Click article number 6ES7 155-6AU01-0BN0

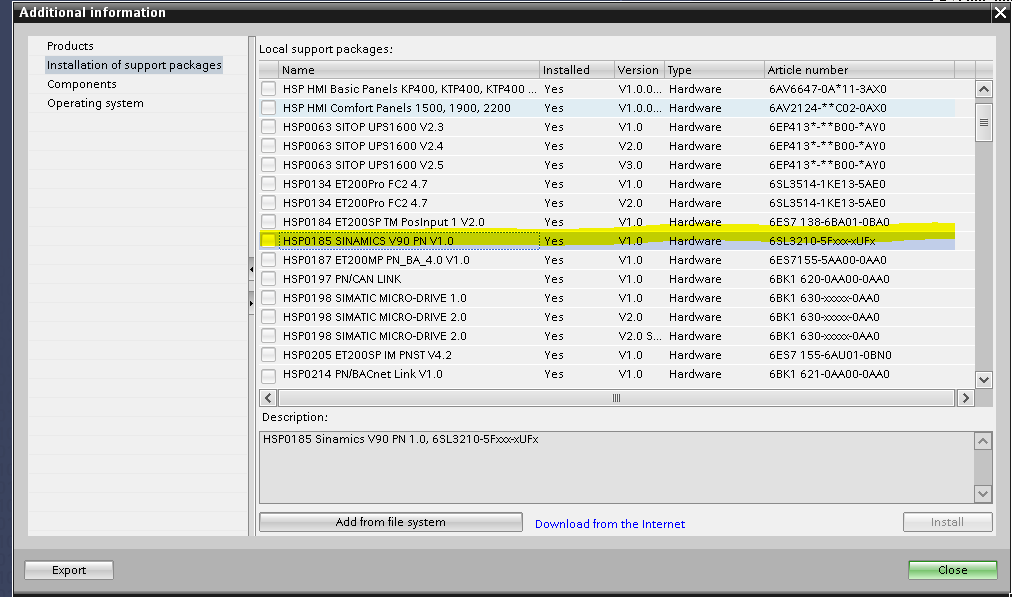(x=830, y=355)
